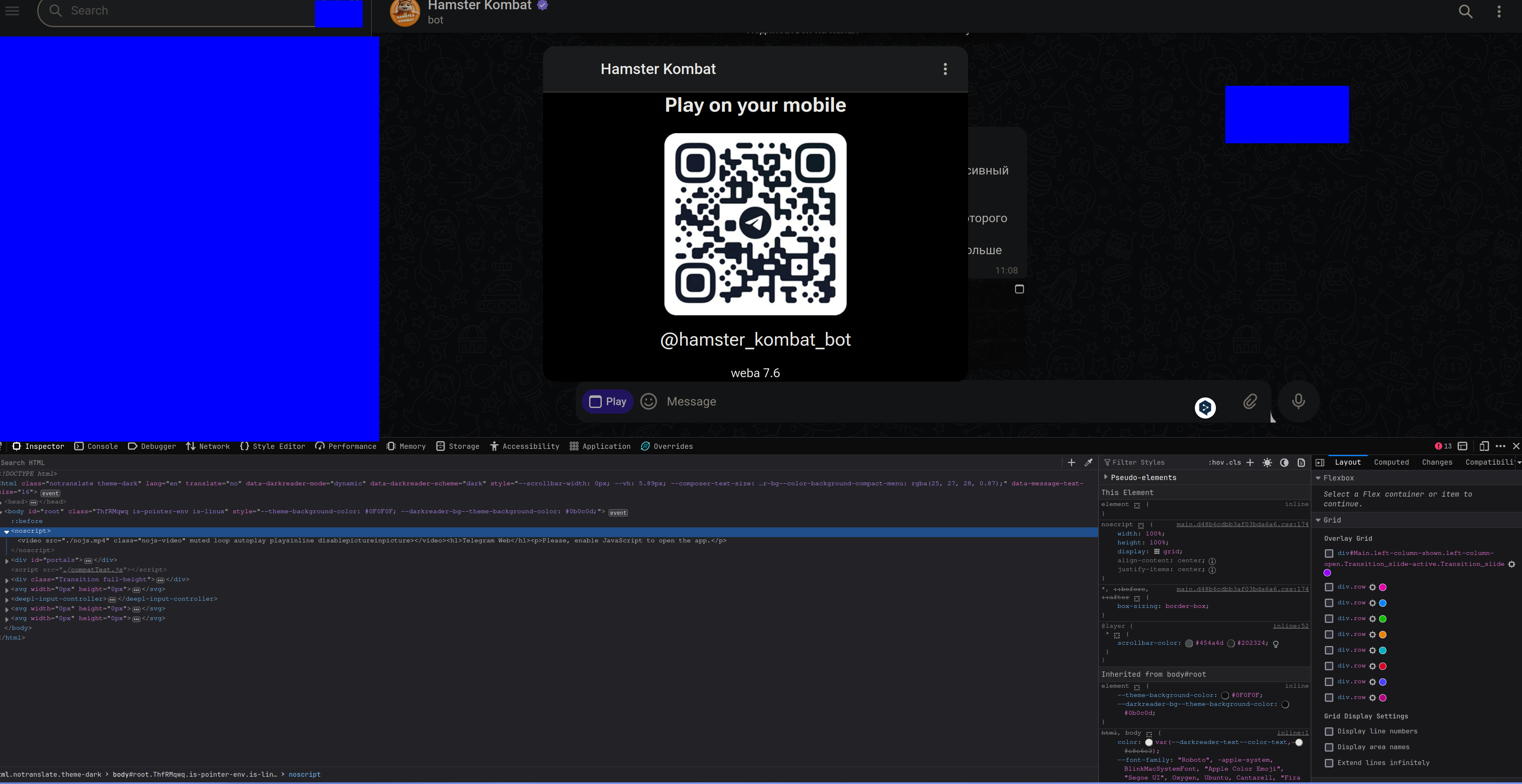Screen dimensions: 1522x784
Task: Click the DeepL icon in the message field
Action: pos(1205,408)
